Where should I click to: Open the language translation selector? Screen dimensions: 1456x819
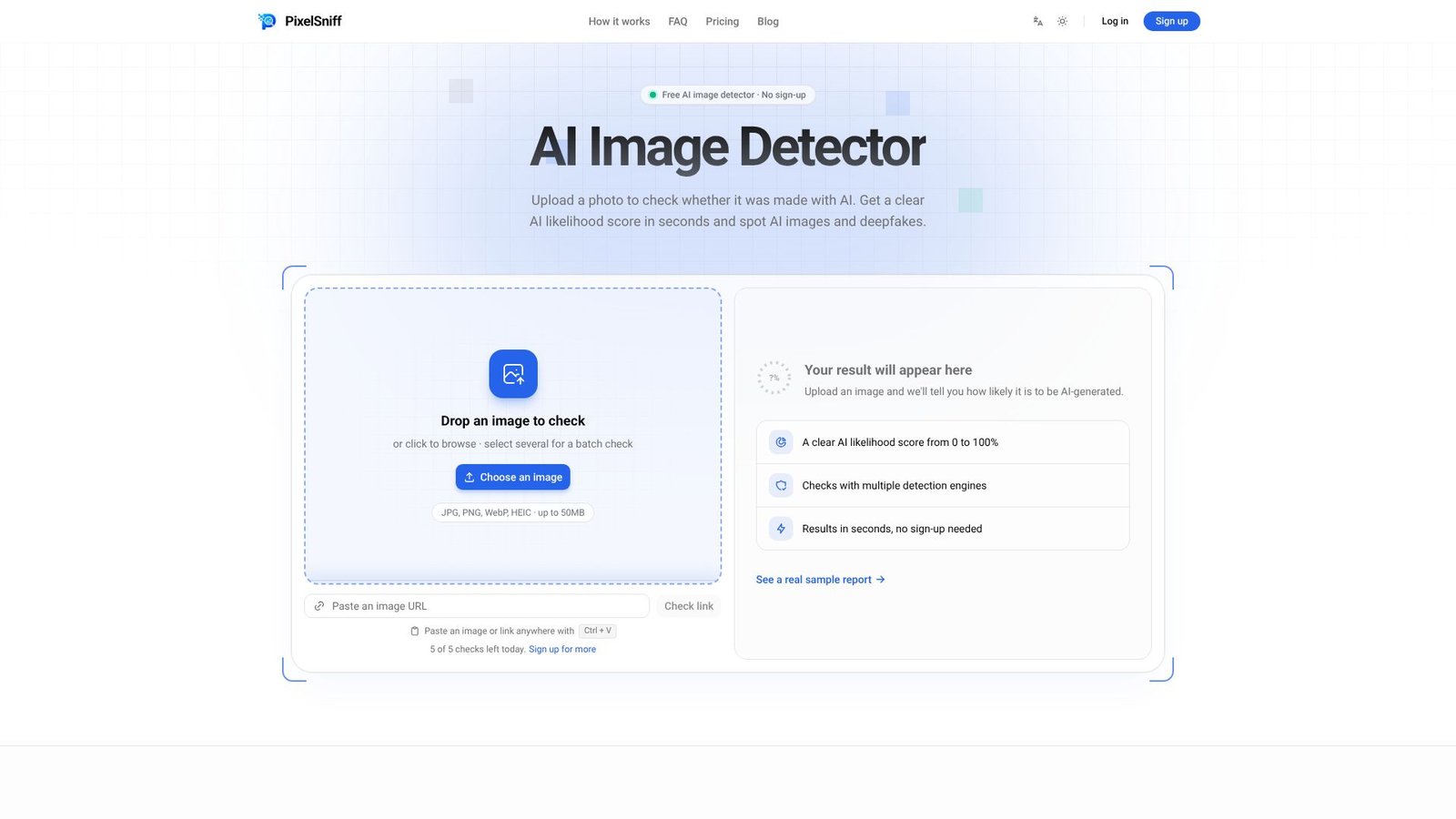(x=1037, y=21)
